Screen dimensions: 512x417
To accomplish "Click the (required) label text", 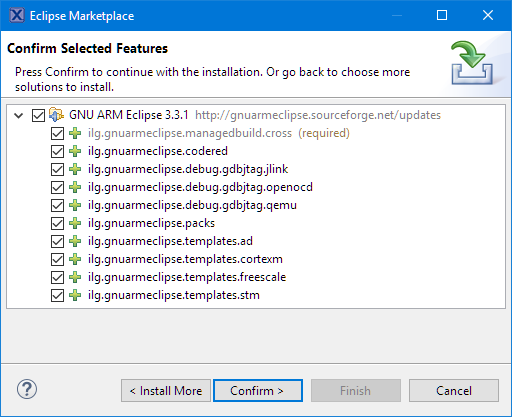I will [x=324, y=133].
